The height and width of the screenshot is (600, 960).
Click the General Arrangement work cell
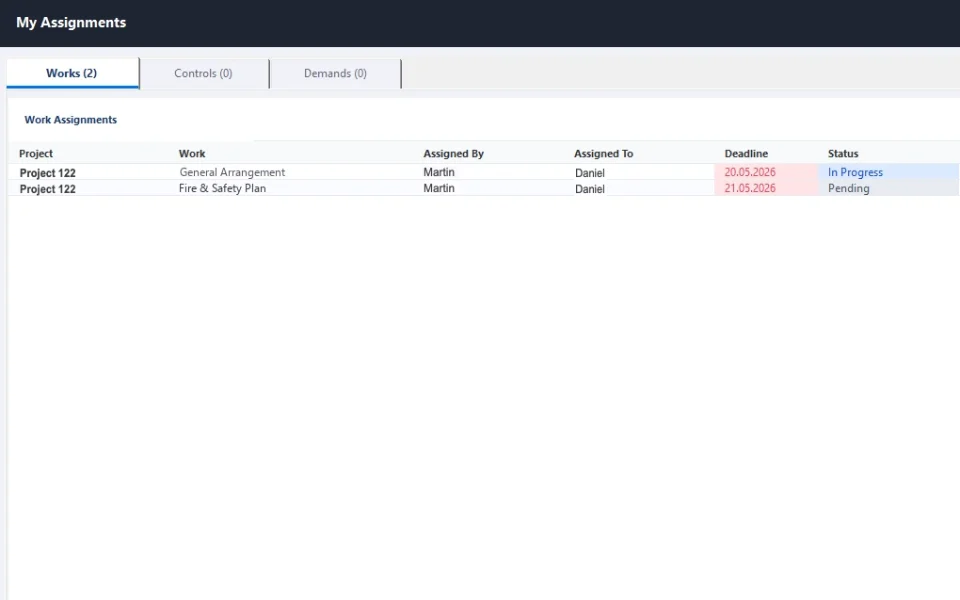pos(233,173)
